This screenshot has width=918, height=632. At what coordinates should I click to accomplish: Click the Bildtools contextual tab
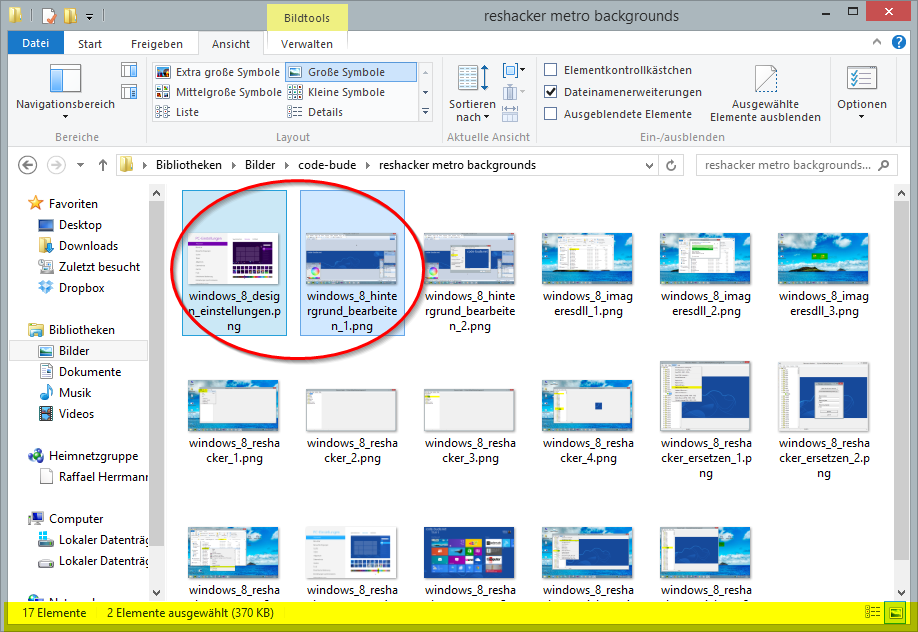click(x=307, y=18)
